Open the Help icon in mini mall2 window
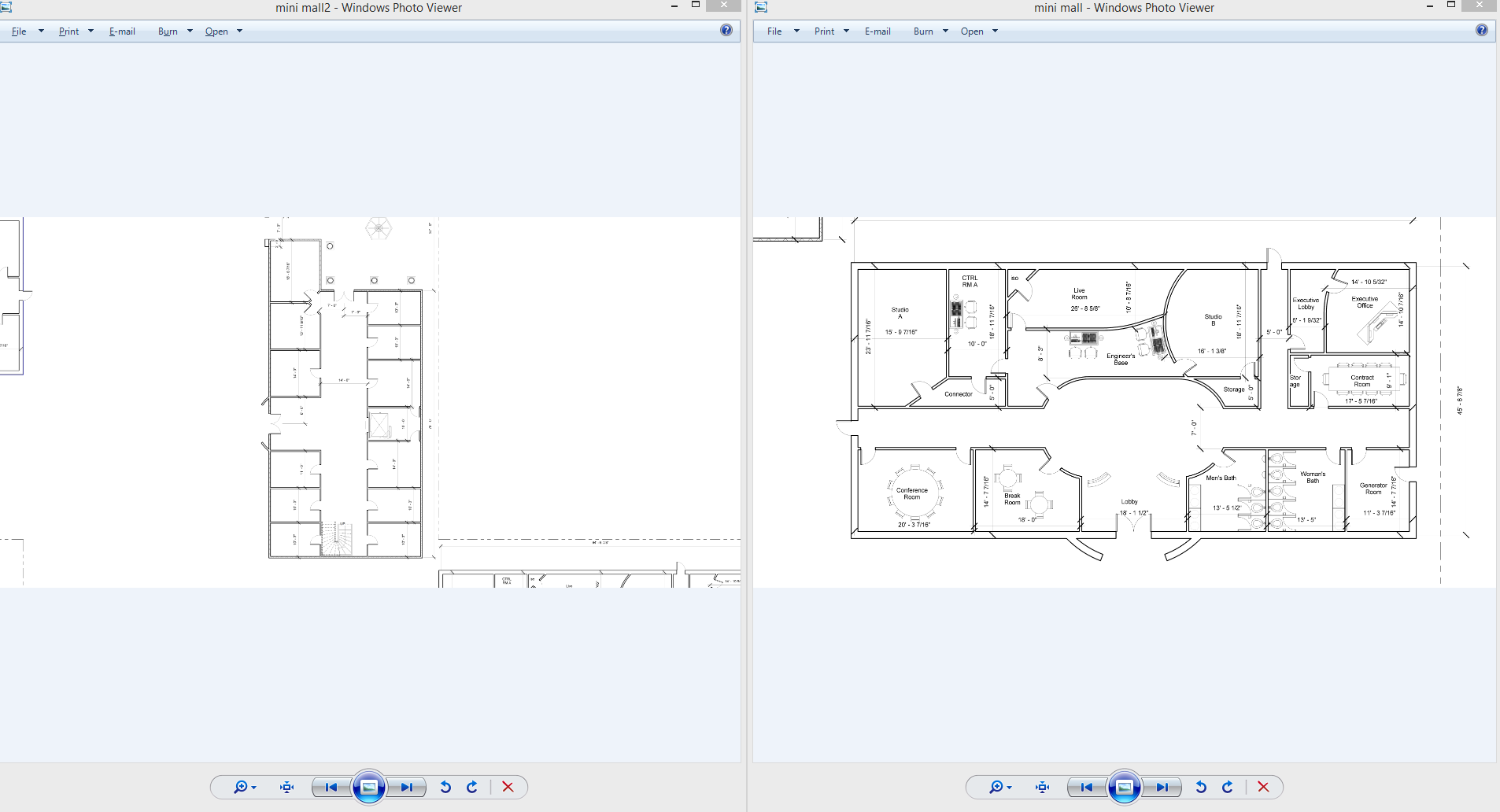The image size is (1500, 812). (725, 31)
